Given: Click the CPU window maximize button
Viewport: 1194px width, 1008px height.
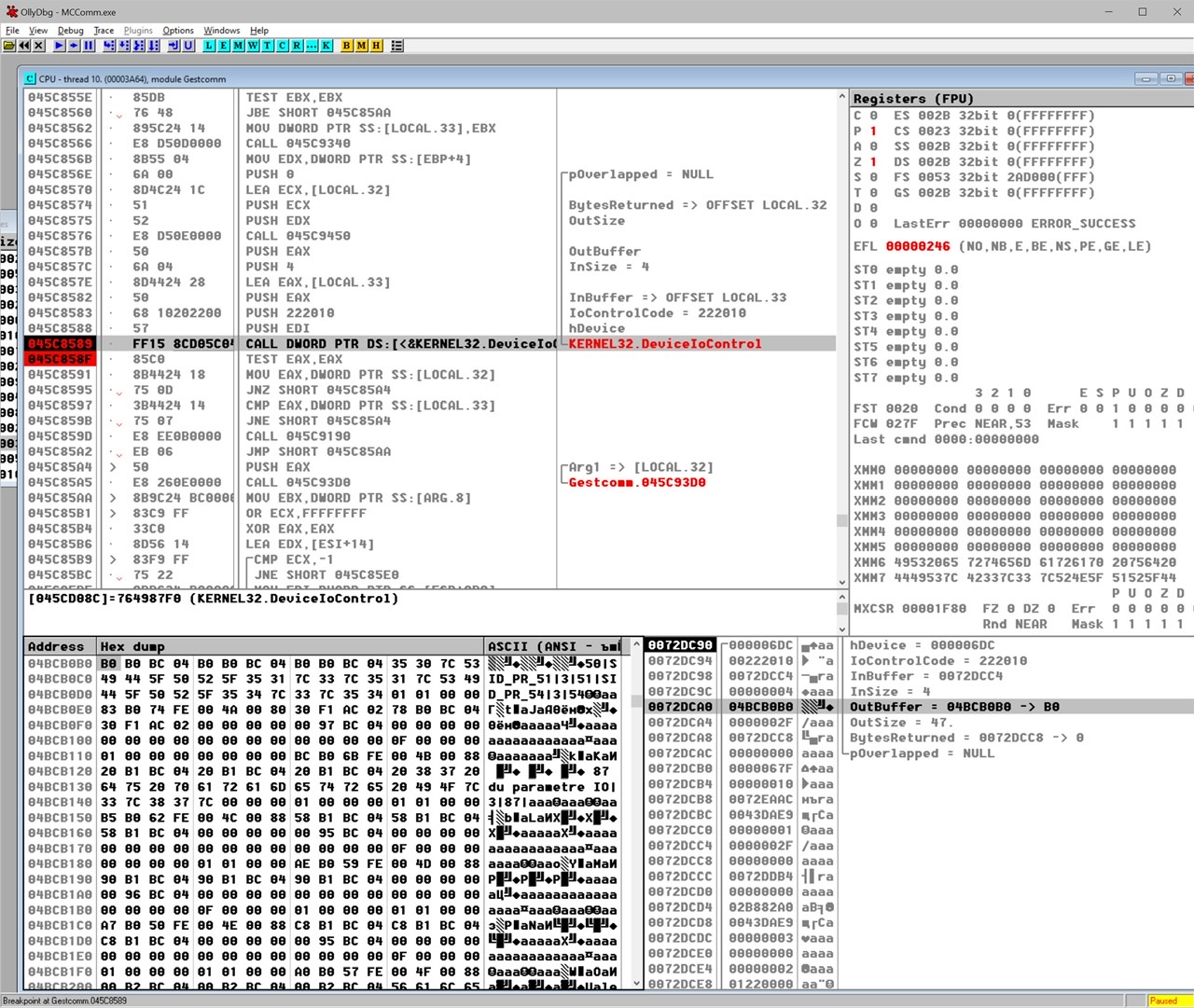Looking at the screenshot, I should click(1171, 78).
